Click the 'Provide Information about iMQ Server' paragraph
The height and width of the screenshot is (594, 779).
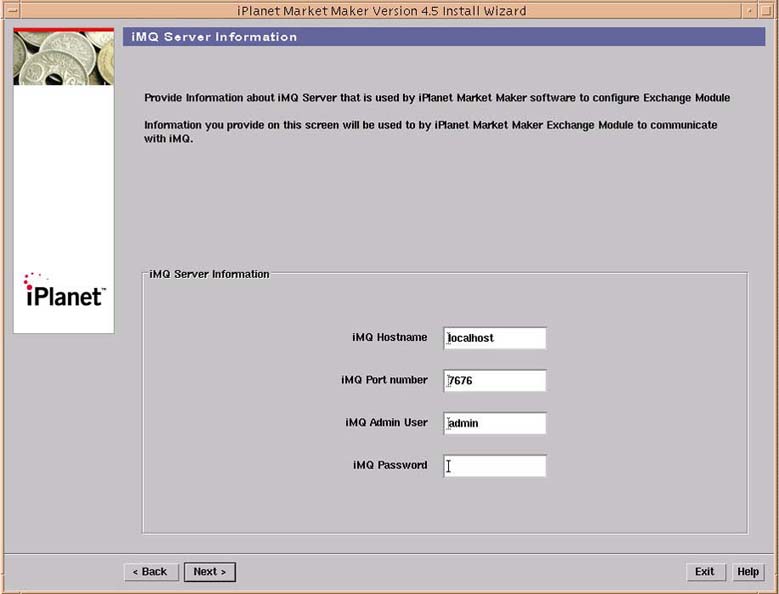(x=437, y=97)
